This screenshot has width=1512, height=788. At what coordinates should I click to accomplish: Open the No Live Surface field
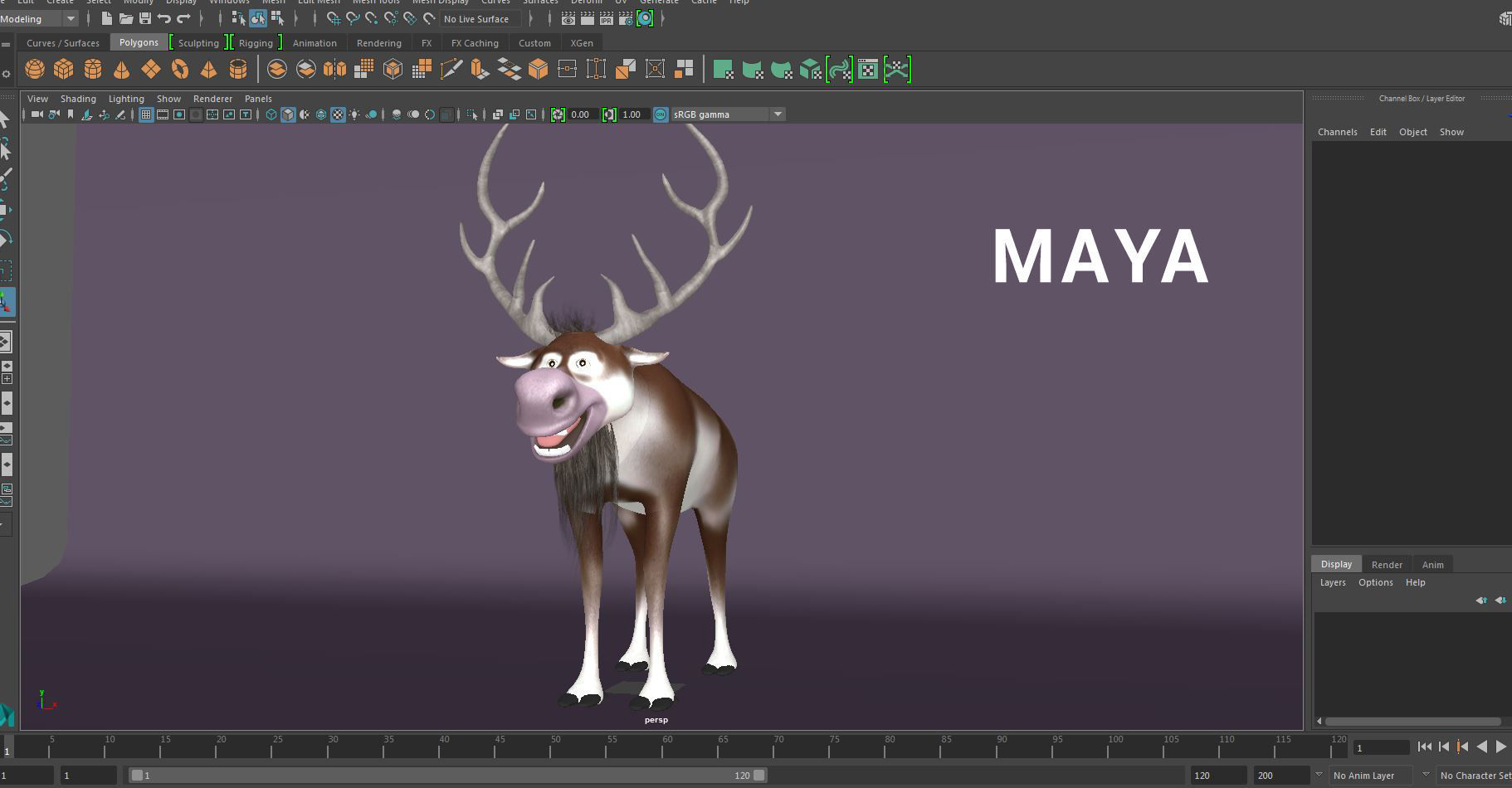[x=480, y=18]
